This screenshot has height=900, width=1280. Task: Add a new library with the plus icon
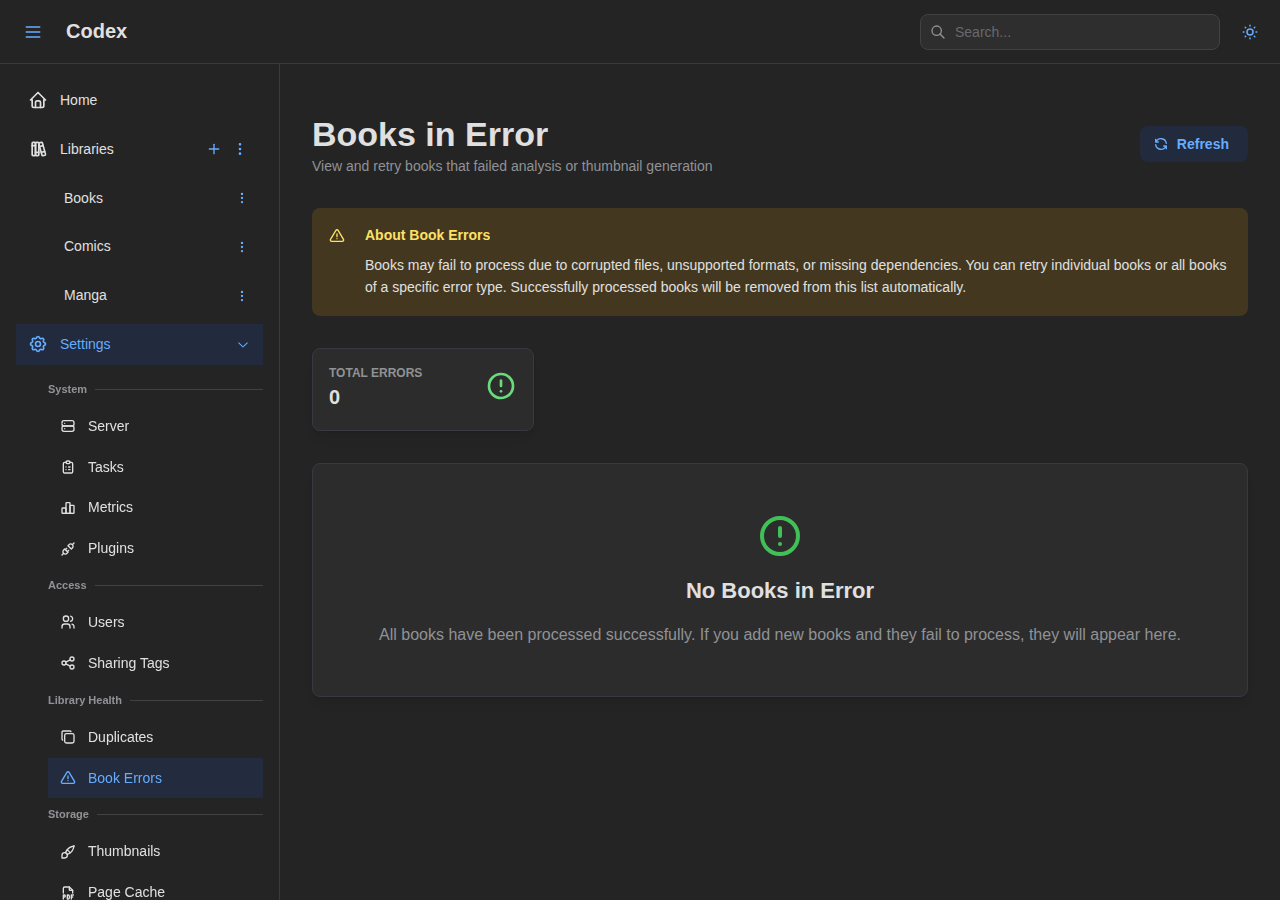click(214, 148)
